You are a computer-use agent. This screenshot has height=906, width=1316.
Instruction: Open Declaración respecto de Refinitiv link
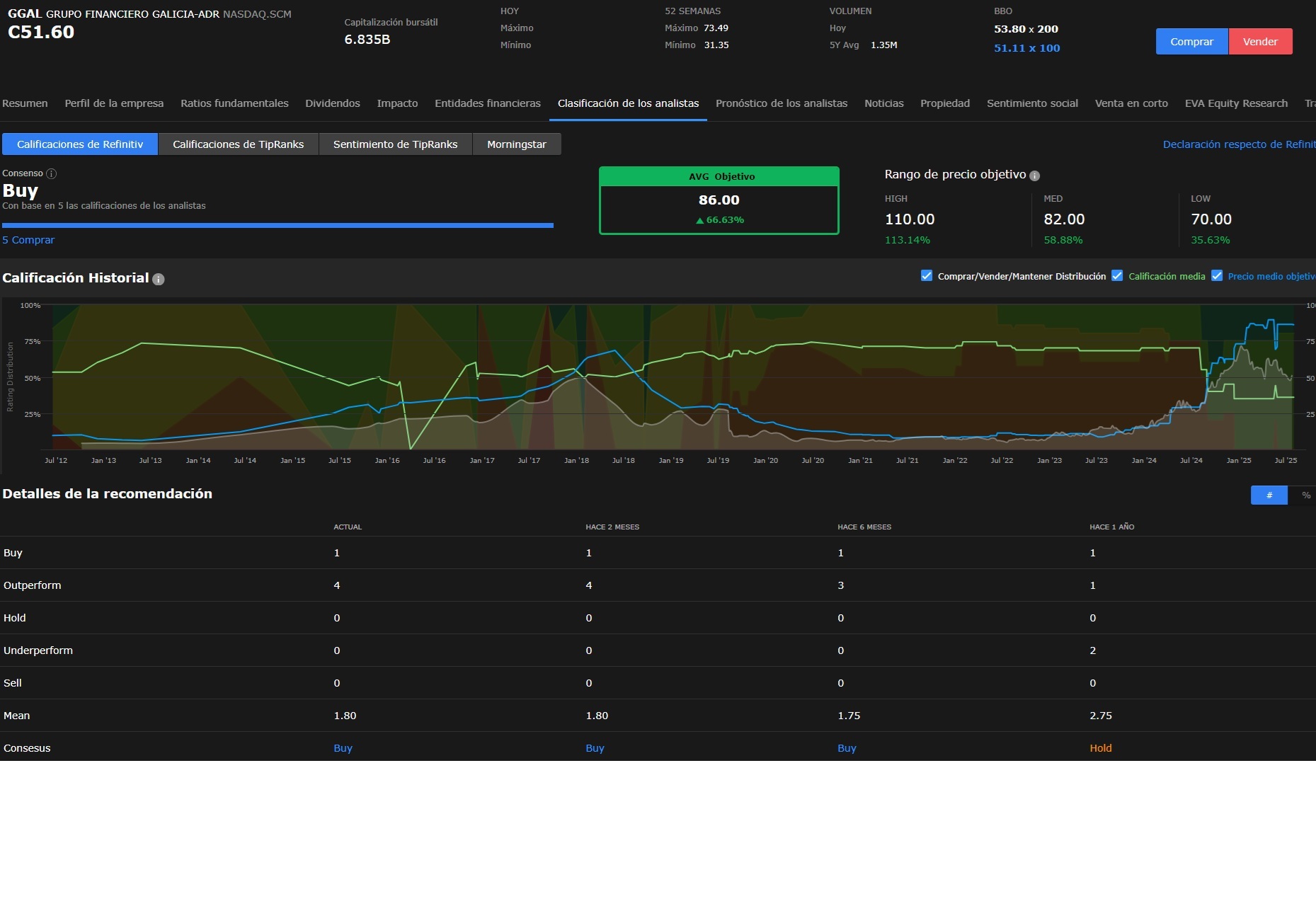[x=1239, y=144]
